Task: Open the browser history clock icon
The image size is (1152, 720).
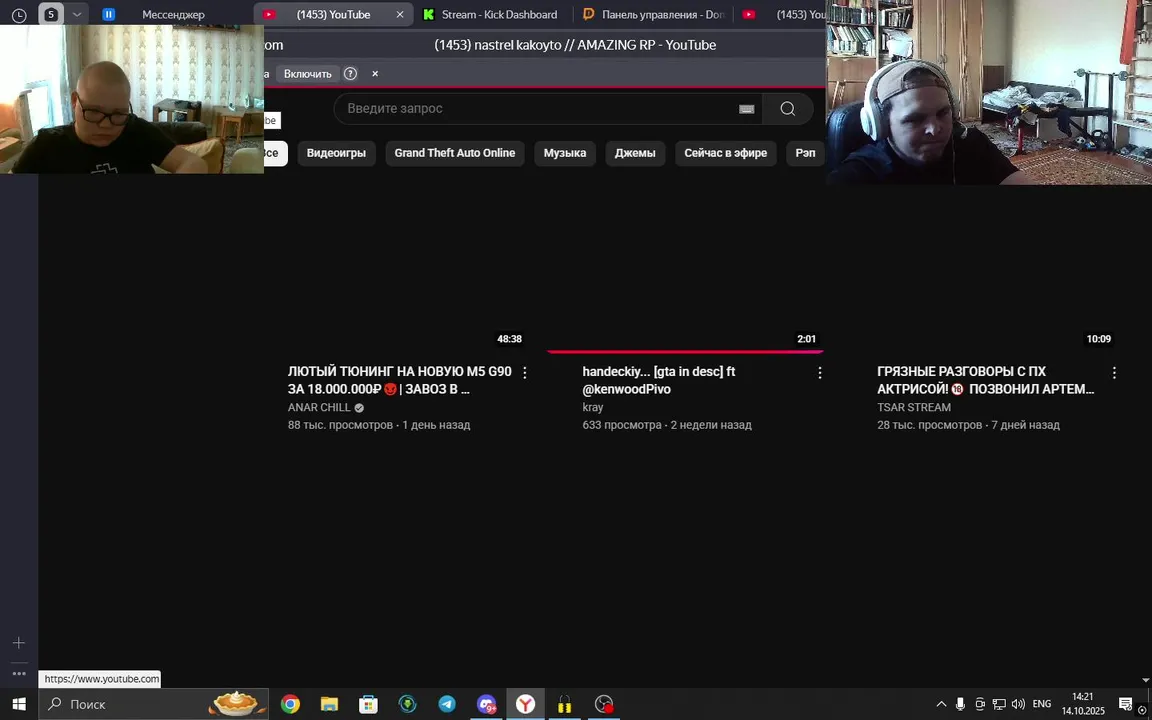Action: (x=19, y=15)
